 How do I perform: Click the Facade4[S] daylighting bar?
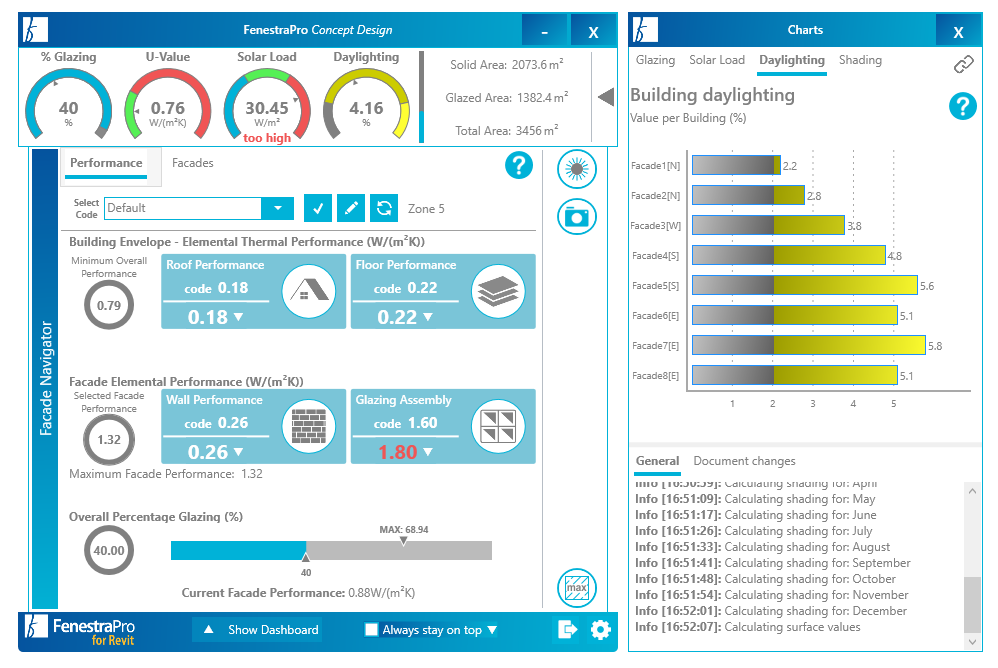pyautogui.click(x=789, y=255)
